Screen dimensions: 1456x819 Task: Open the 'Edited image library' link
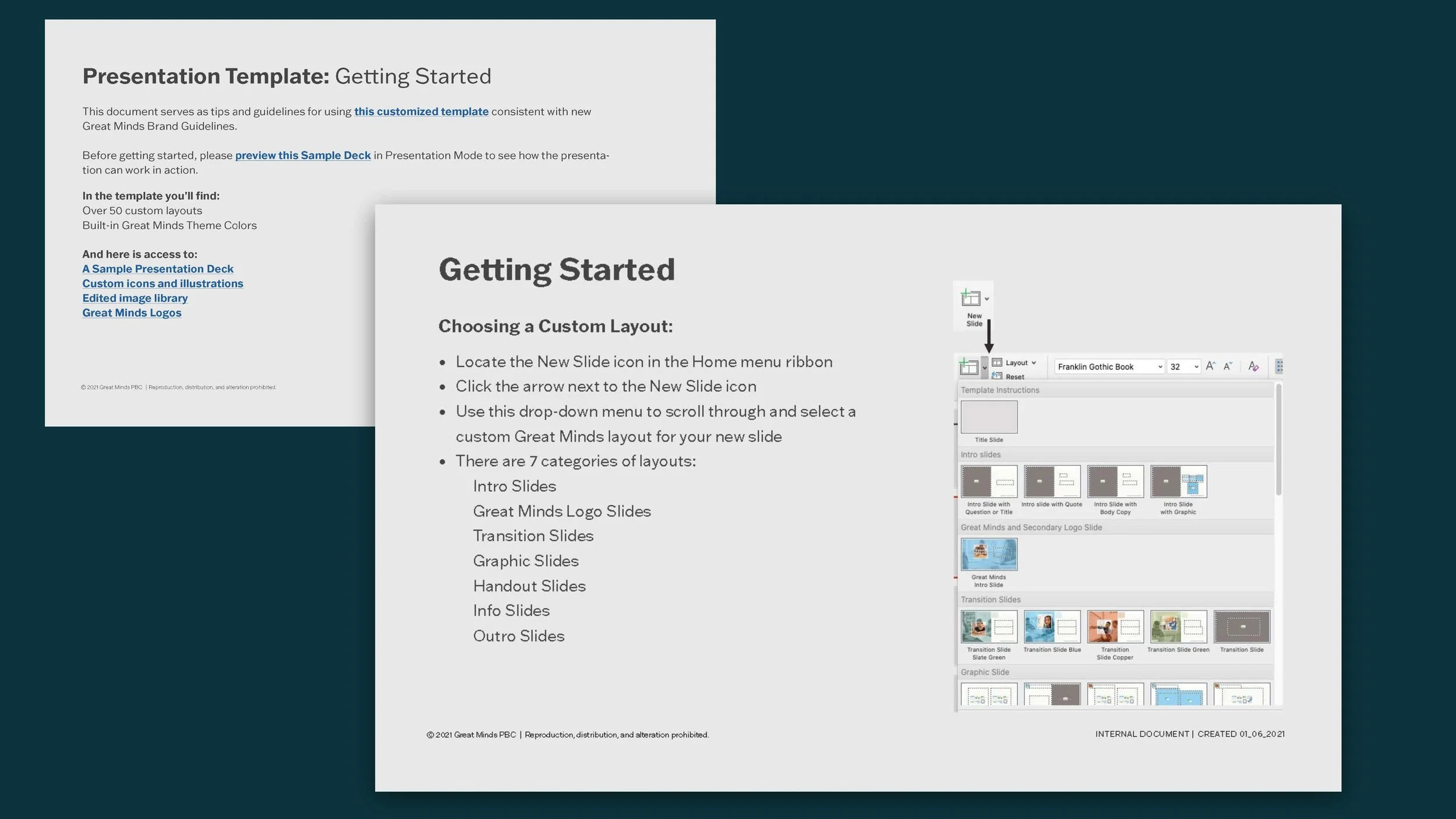click(135, 298)
